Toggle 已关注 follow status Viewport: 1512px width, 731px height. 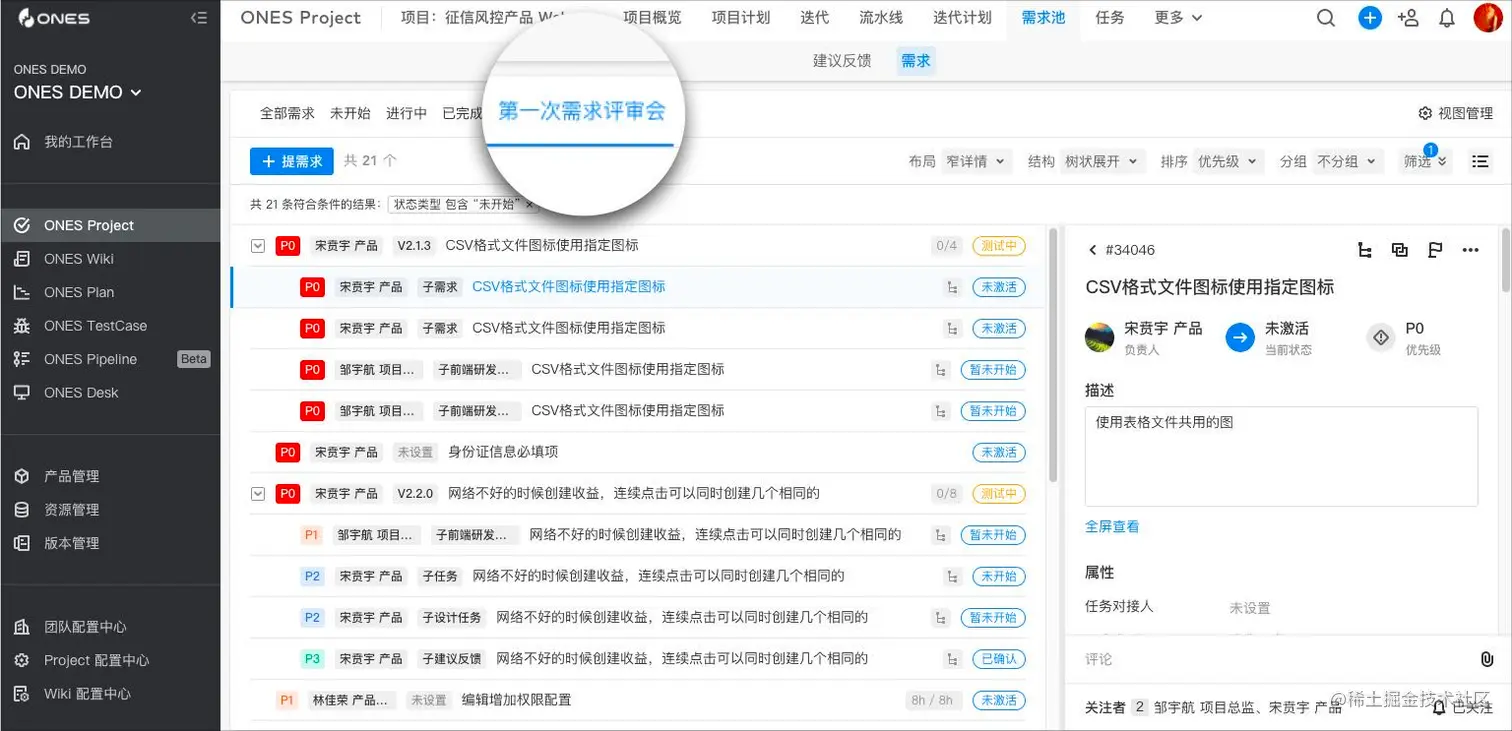pyautogui.click(x=1464, y=707)
